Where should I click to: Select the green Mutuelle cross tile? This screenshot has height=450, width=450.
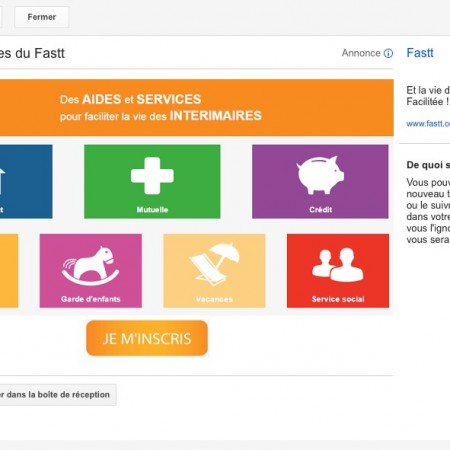[152, 182]
